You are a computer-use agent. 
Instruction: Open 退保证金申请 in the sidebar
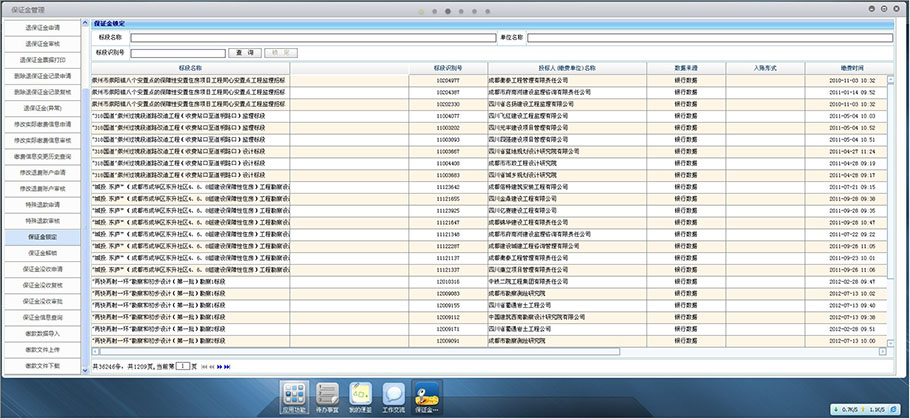(42, 27)
